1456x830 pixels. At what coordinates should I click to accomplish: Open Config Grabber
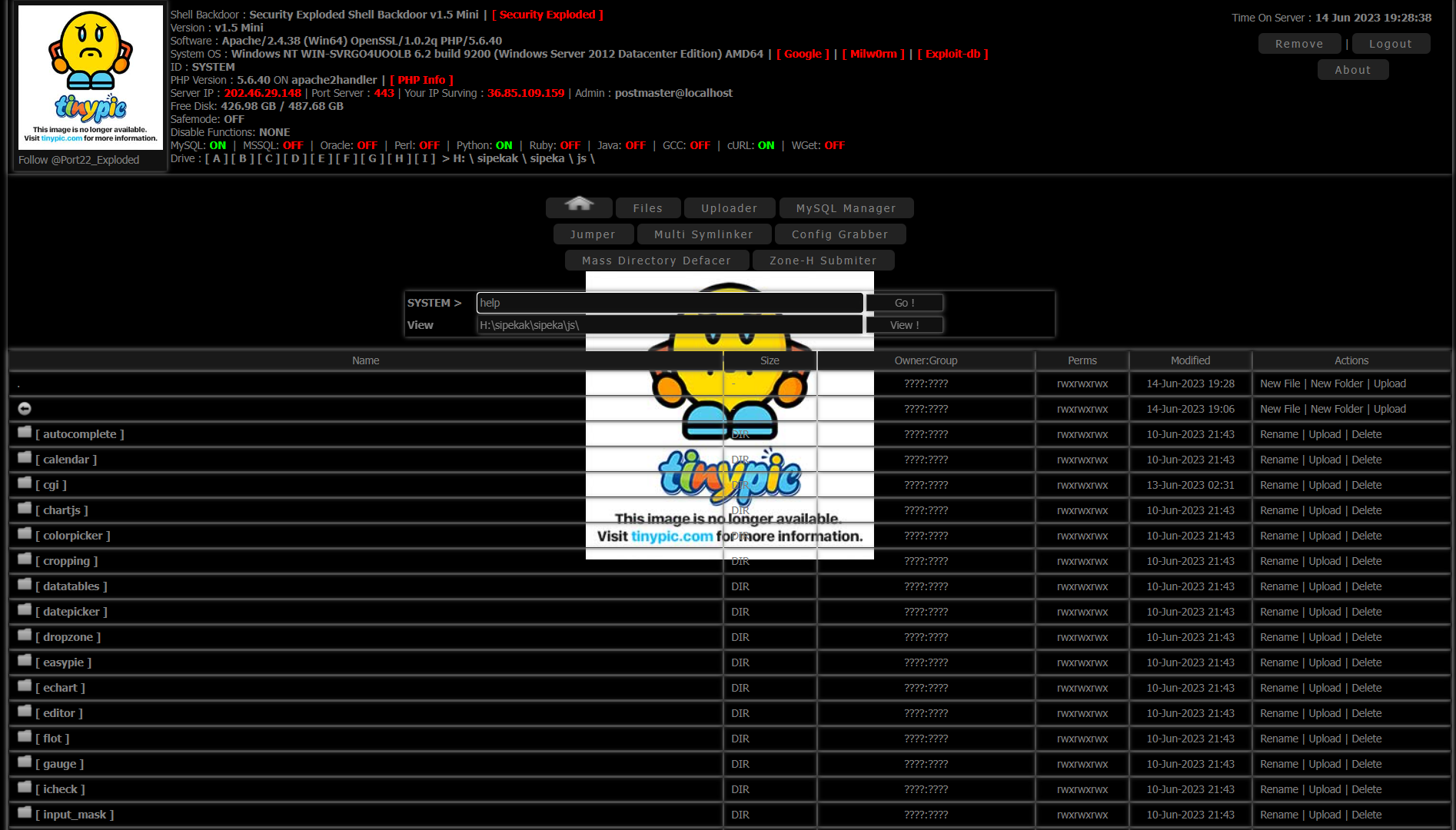click(x=840, y=234)
